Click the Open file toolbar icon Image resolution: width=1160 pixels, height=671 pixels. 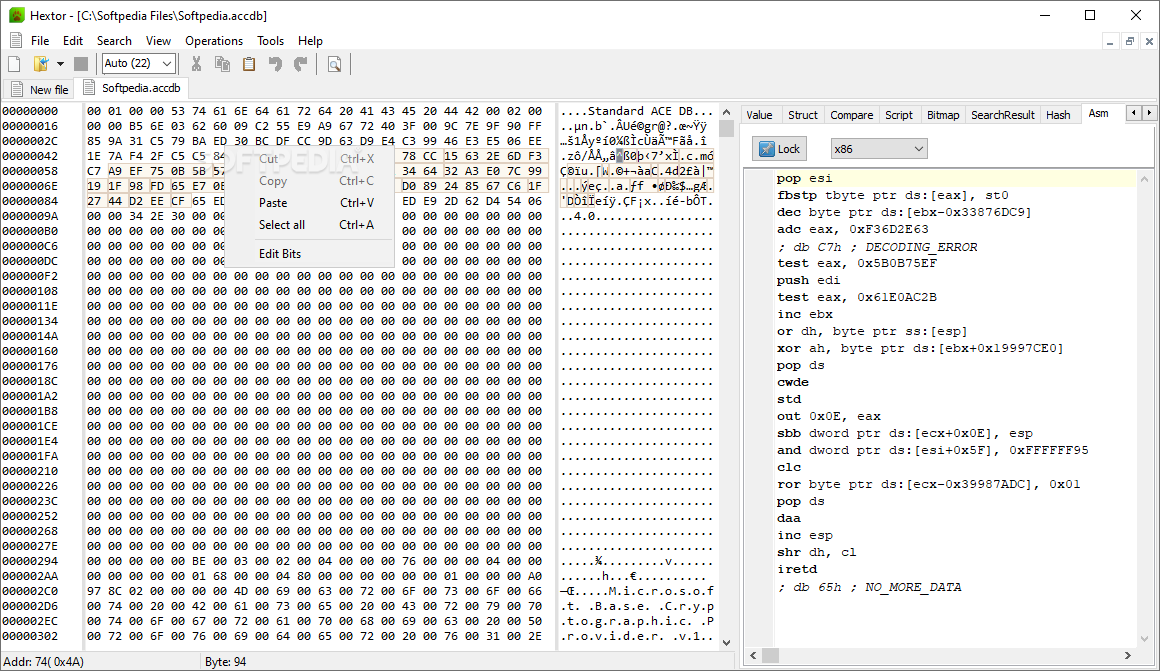pyautogui.click(x=41, y=64)
